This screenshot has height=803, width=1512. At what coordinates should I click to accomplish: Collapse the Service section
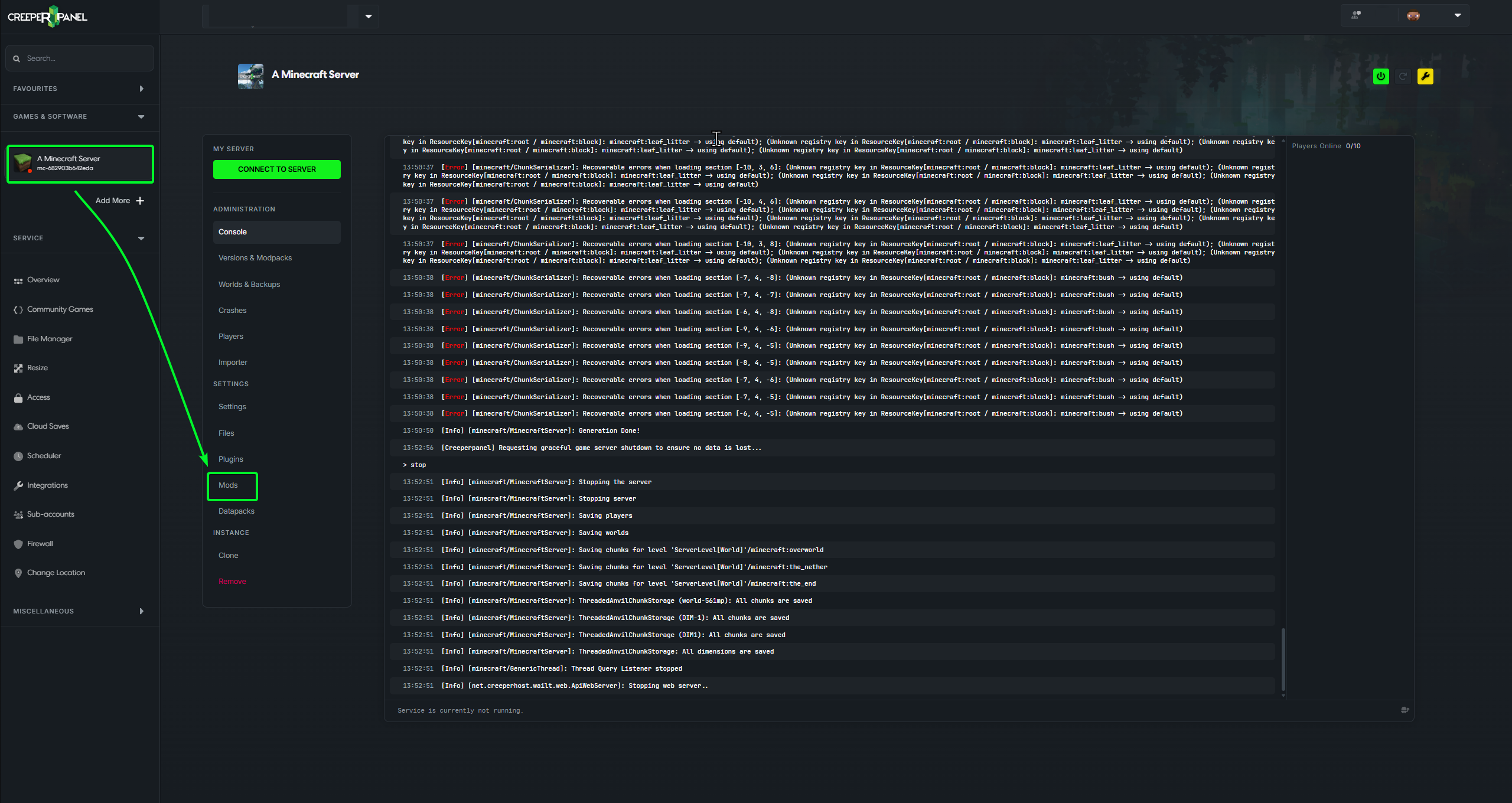[x=79, y=238]
